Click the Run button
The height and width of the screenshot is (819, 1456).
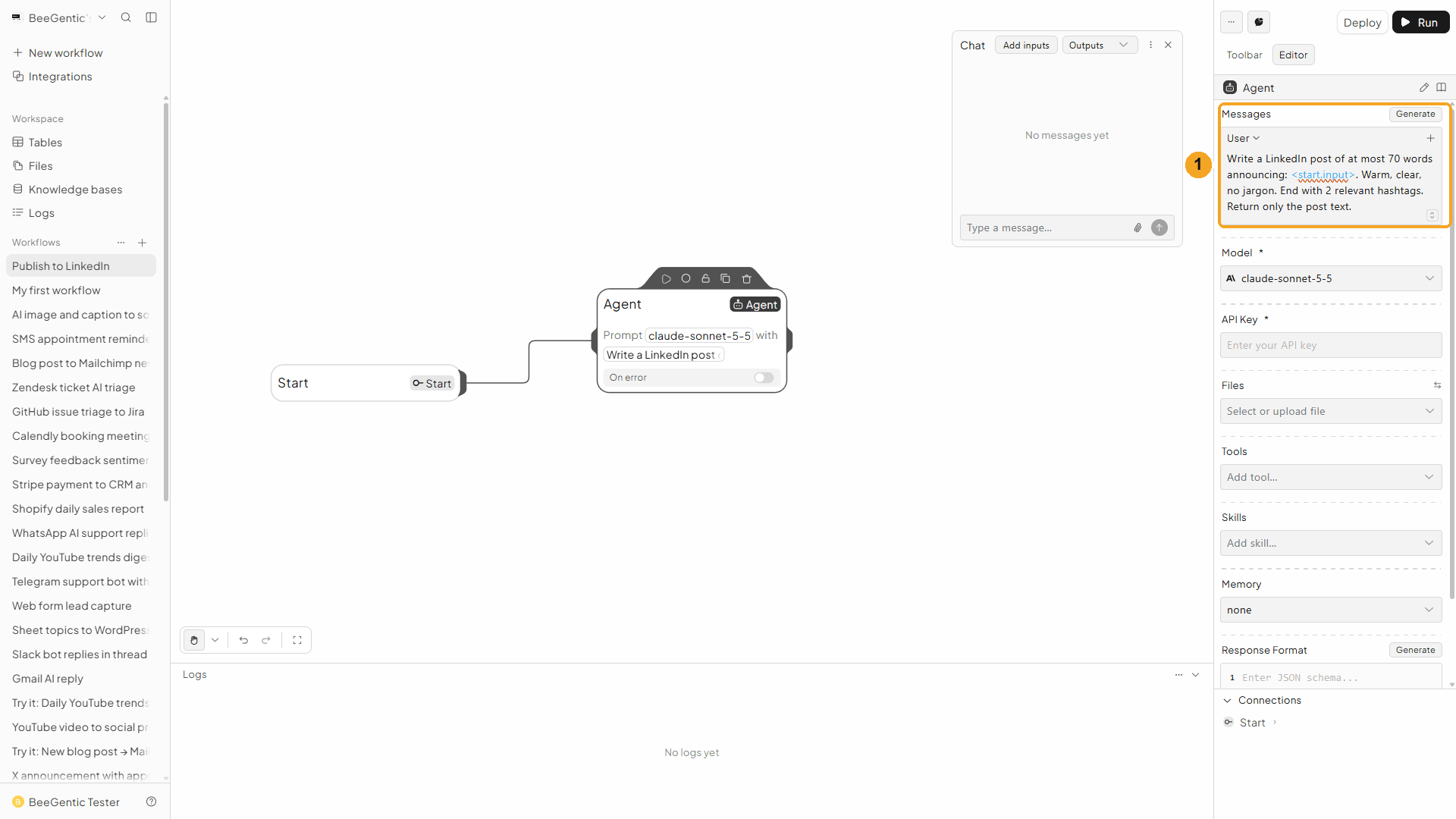coord(1420,22)
